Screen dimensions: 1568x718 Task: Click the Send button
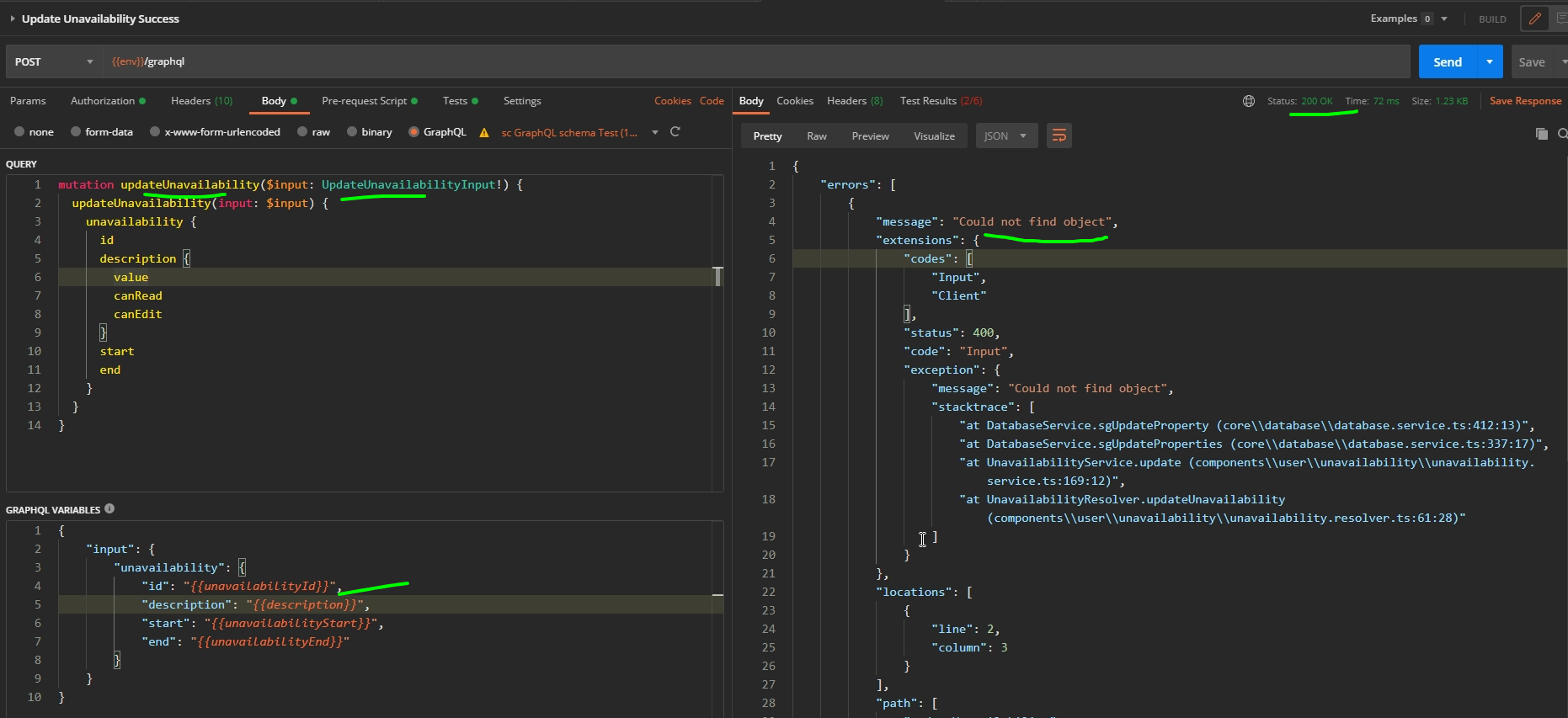point(1448,61)
